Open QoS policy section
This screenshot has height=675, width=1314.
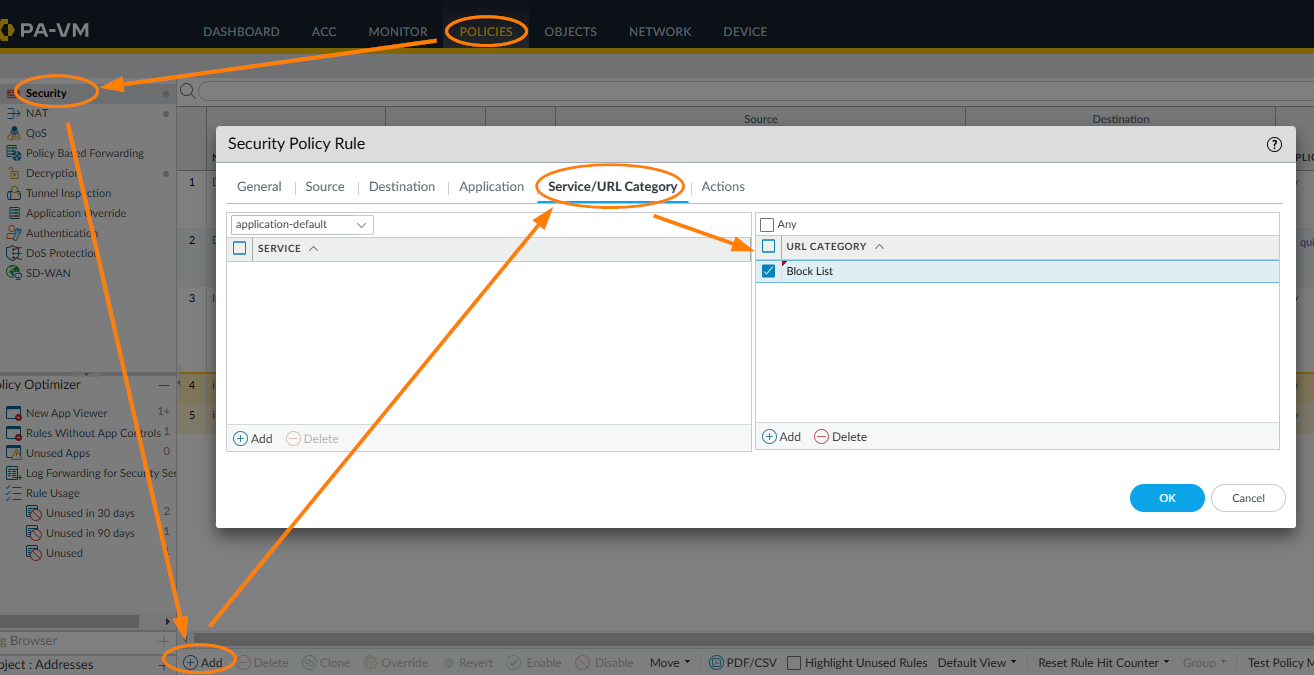(x=36, y=133)
